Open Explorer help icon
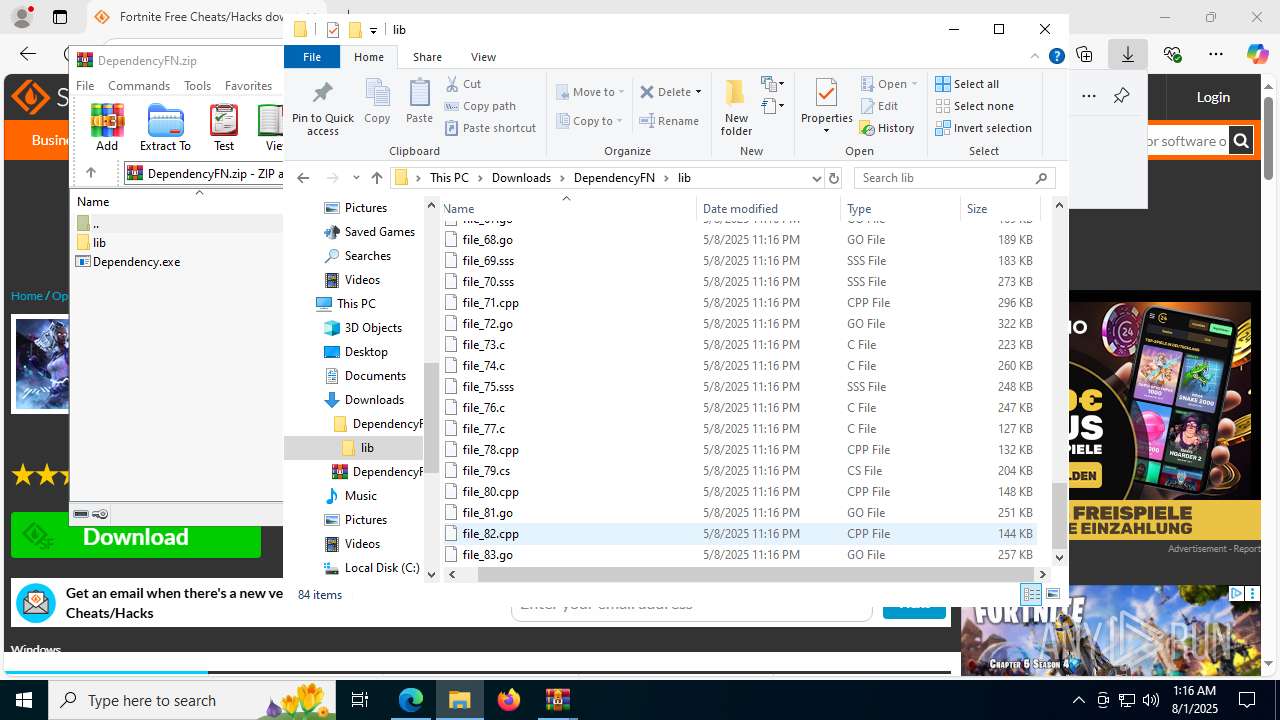The image size is (1280, 720). (x=1056, y=57)
